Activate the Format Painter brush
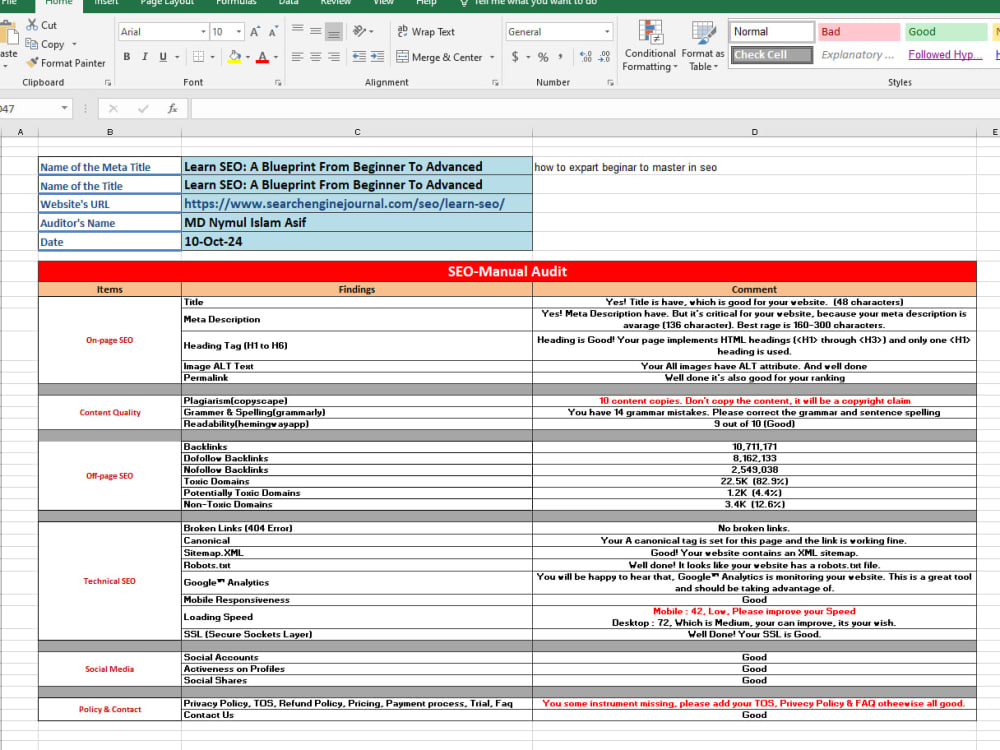The image size is (1000, 750). (32, 62)
